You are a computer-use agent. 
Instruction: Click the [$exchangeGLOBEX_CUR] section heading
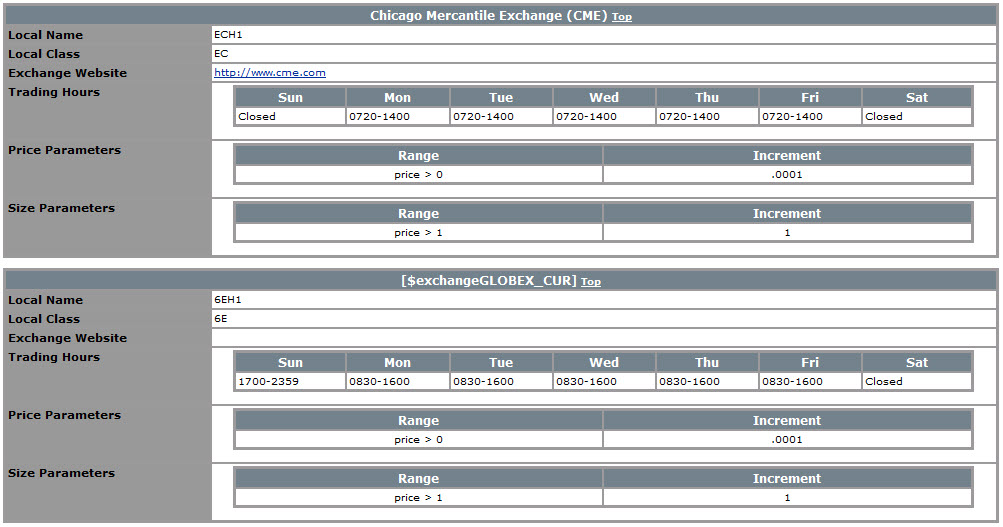pyautogui.click(x=489, y=281)
